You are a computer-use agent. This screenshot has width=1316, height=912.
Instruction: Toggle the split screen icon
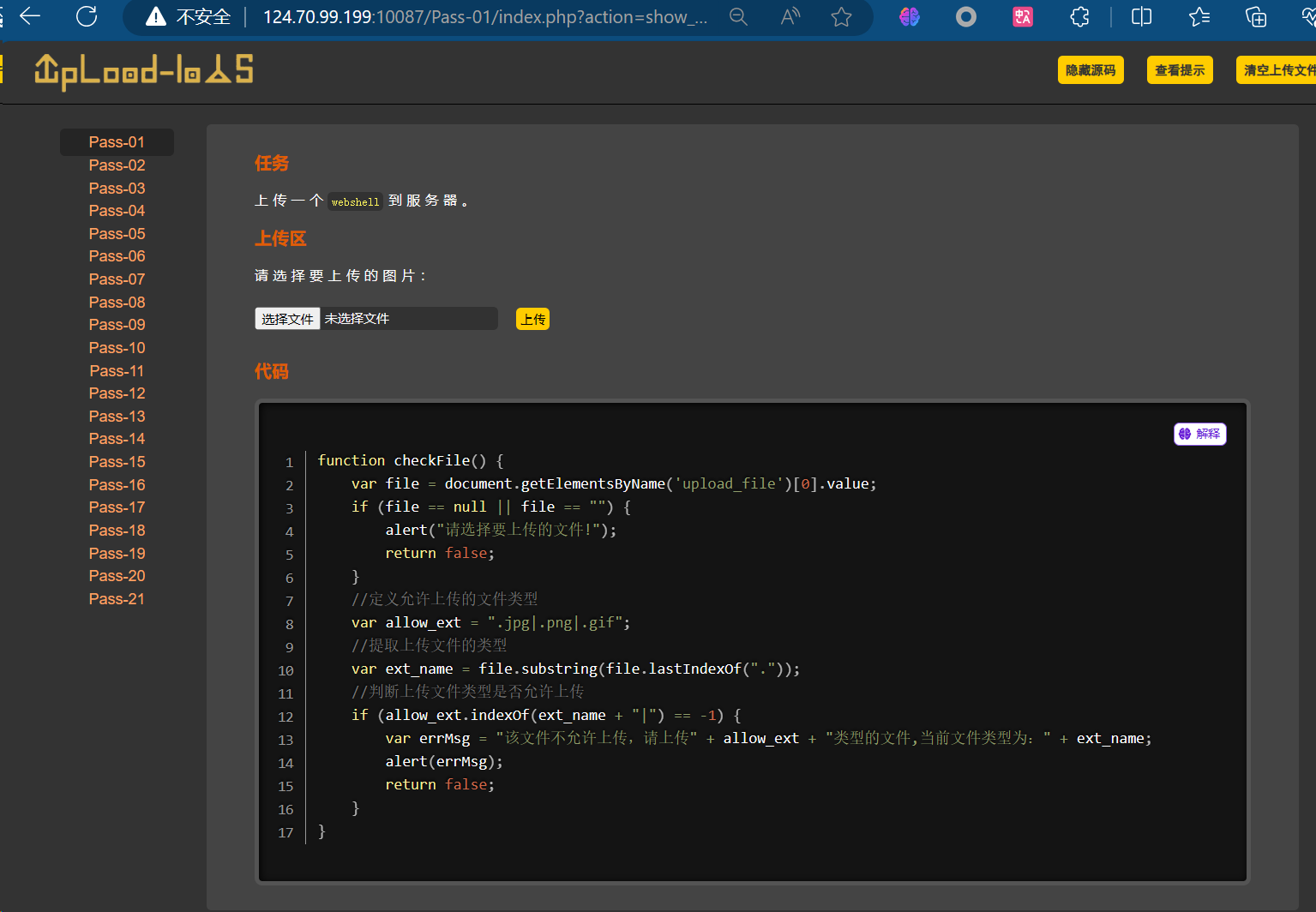coord(1141,17)
